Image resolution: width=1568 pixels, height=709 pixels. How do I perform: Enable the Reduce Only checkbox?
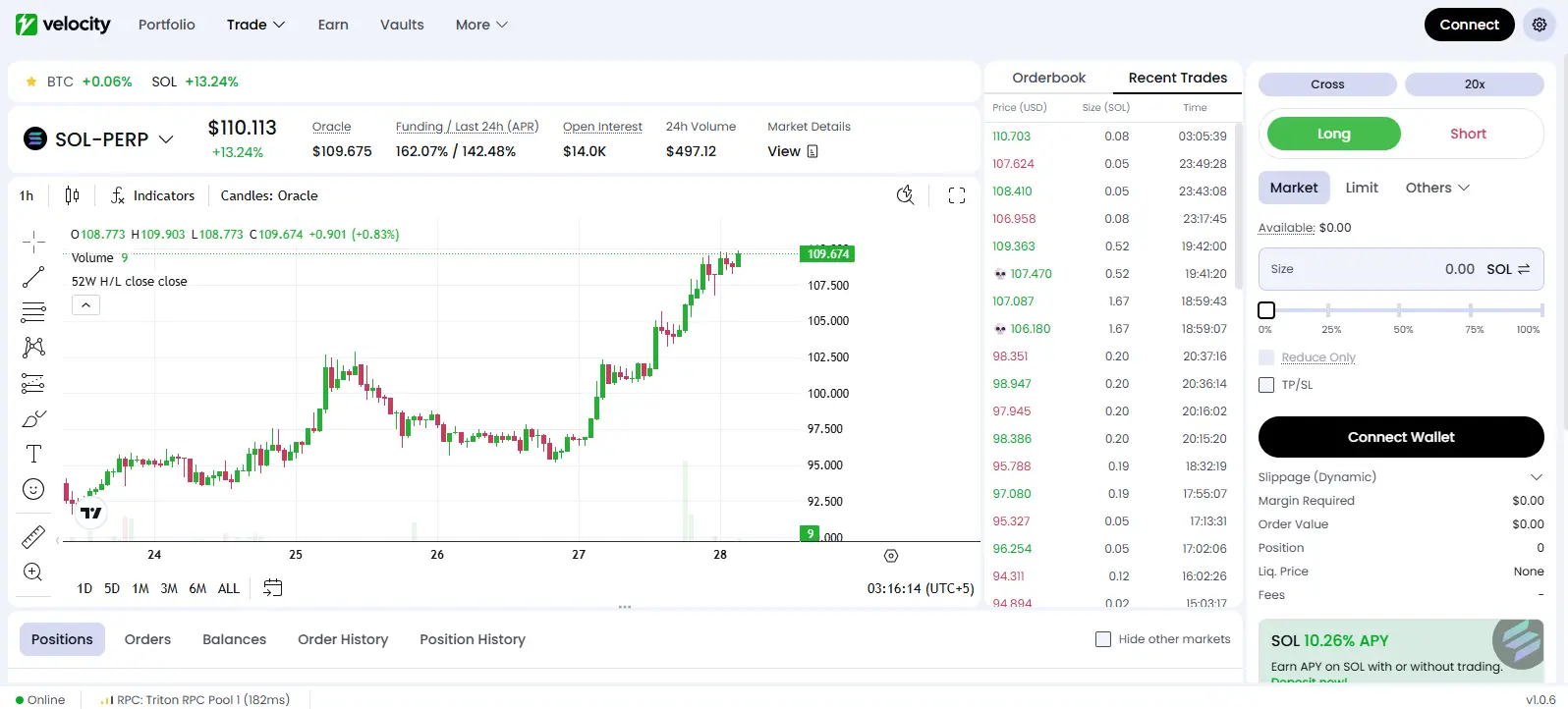pos(1266,357)
